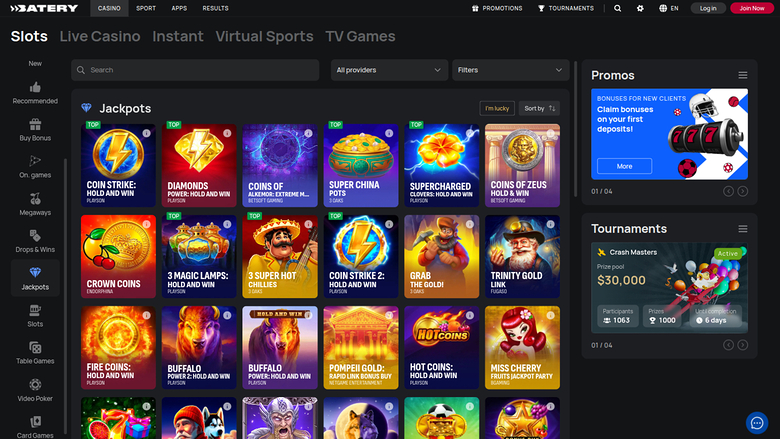Select Buy Bonus gift icon in sidebar

(35, 125)
